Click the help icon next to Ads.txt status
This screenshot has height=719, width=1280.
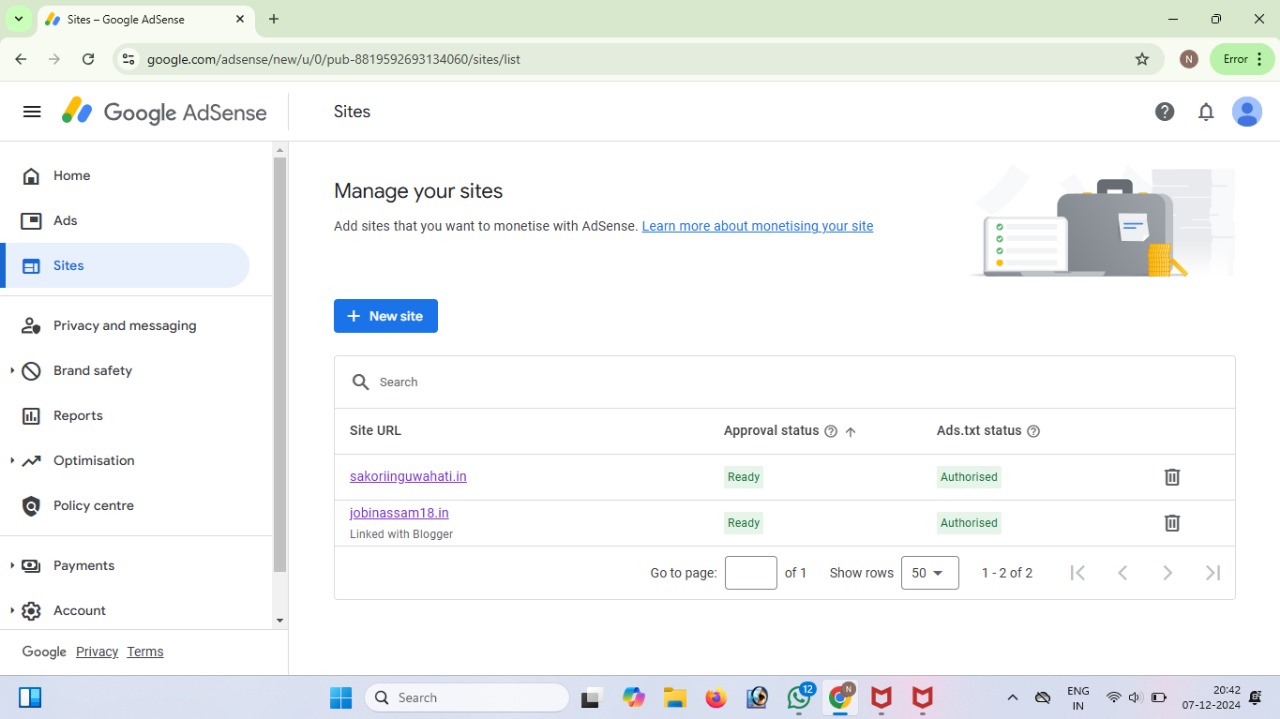click(x=1033, y=431)
